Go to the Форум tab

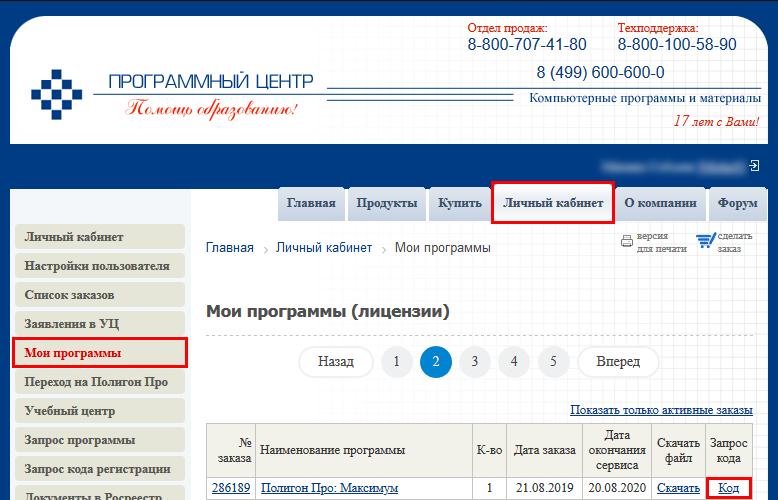[x=737, y=203]
